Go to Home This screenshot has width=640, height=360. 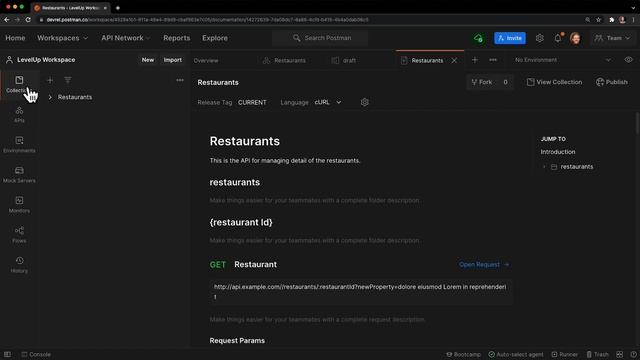tap(15, 38)
